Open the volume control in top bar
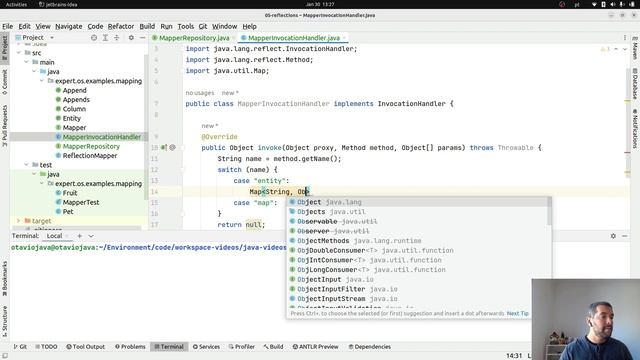 point(612,4)
